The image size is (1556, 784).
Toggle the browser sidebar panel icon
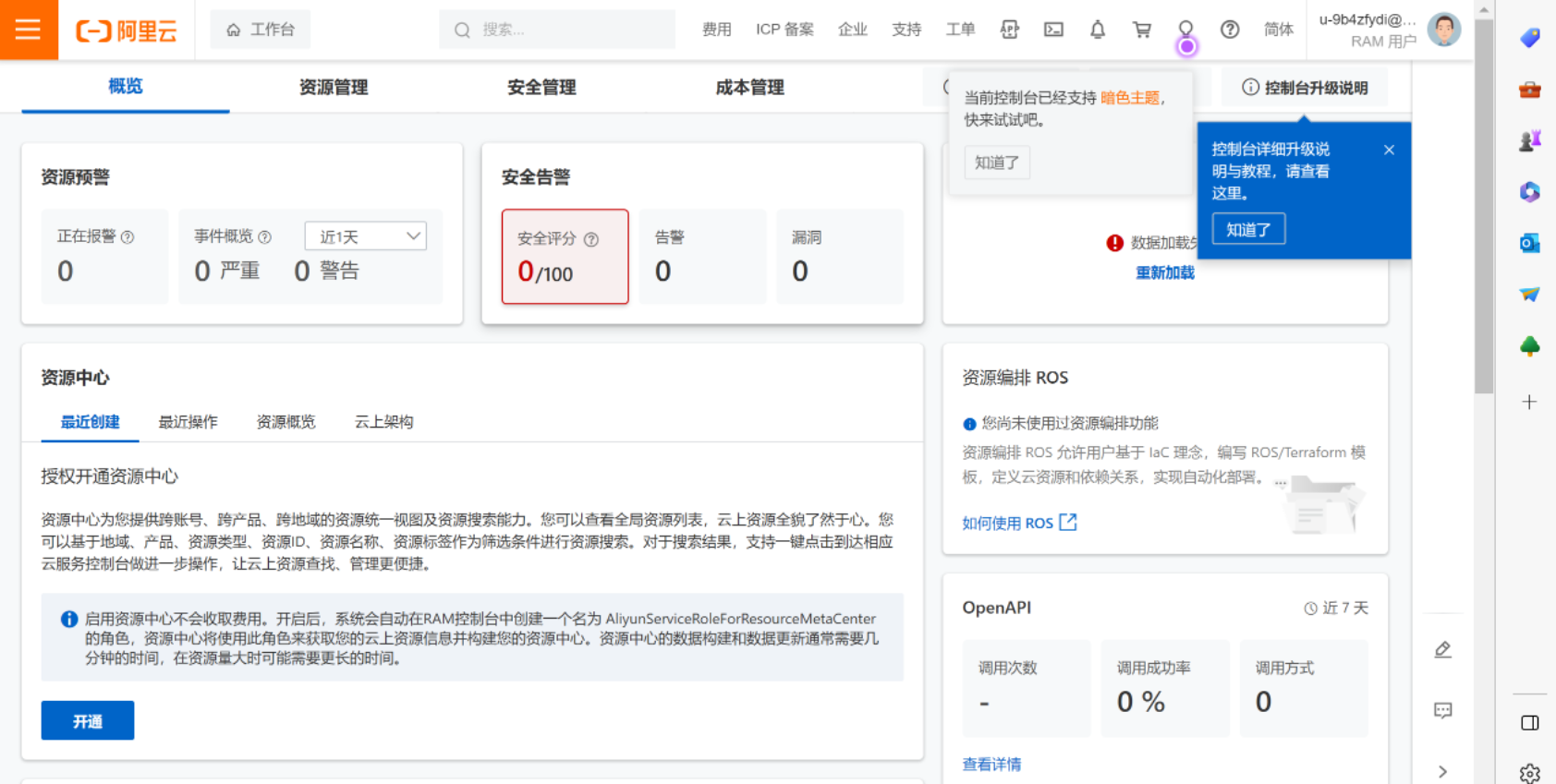coord(1530,723)
